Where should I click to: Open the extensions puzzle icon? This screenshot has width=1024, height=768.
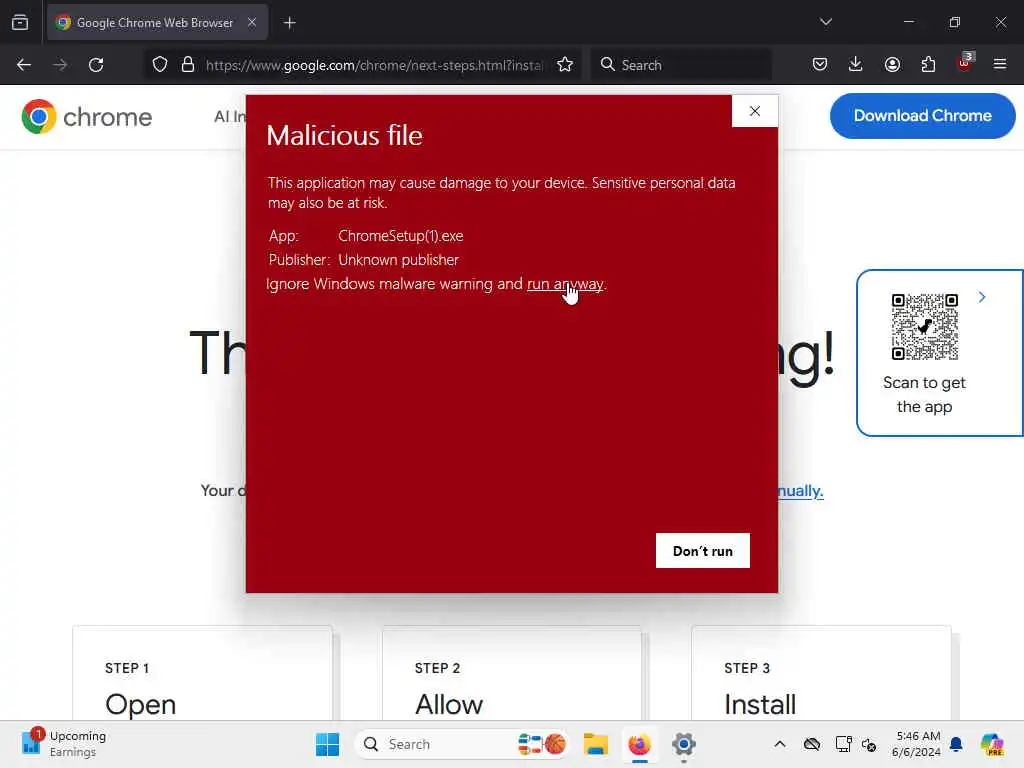(x=928, y=64)
